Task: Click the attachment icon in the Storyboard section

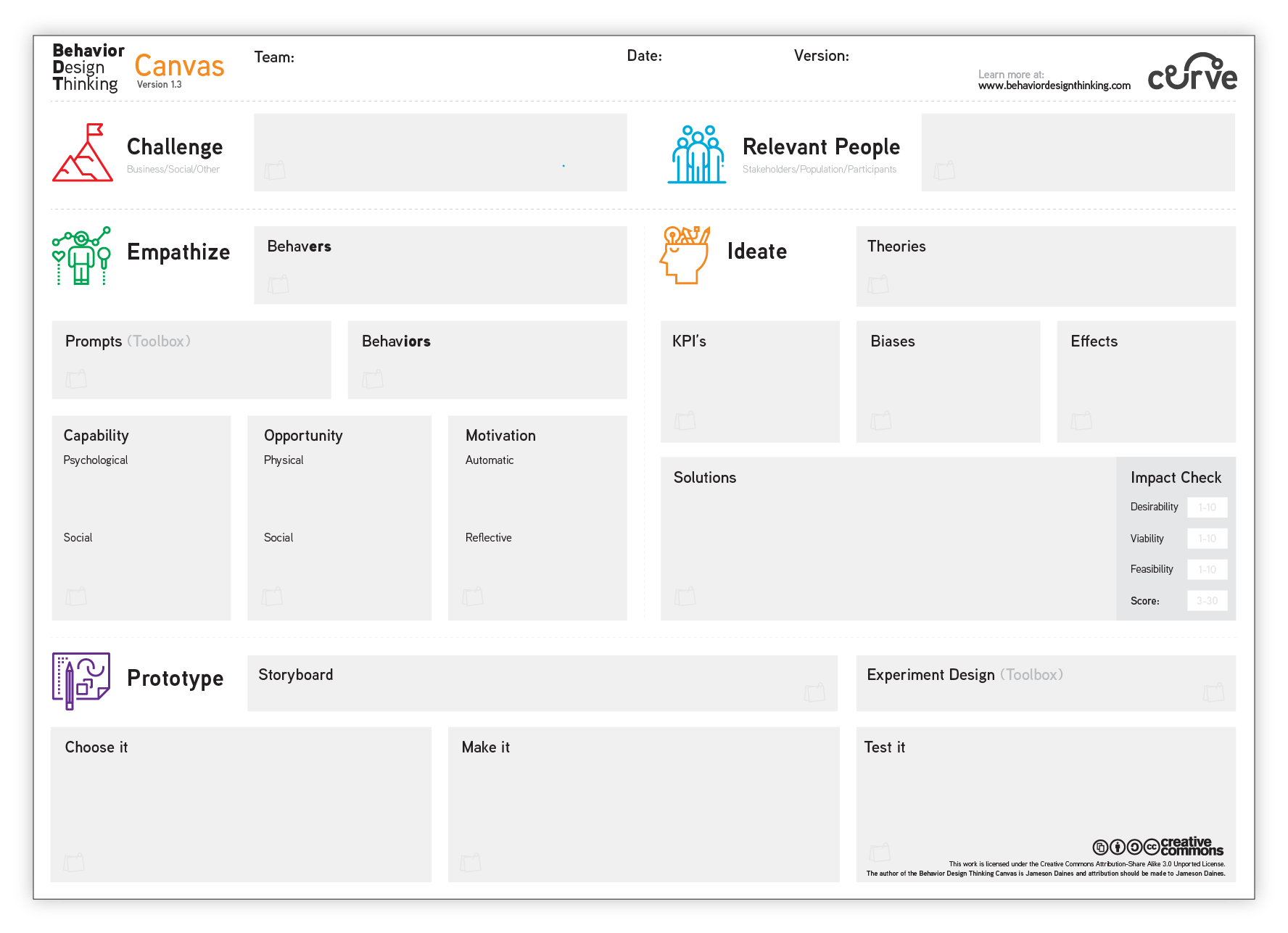Action: [815, 693]
